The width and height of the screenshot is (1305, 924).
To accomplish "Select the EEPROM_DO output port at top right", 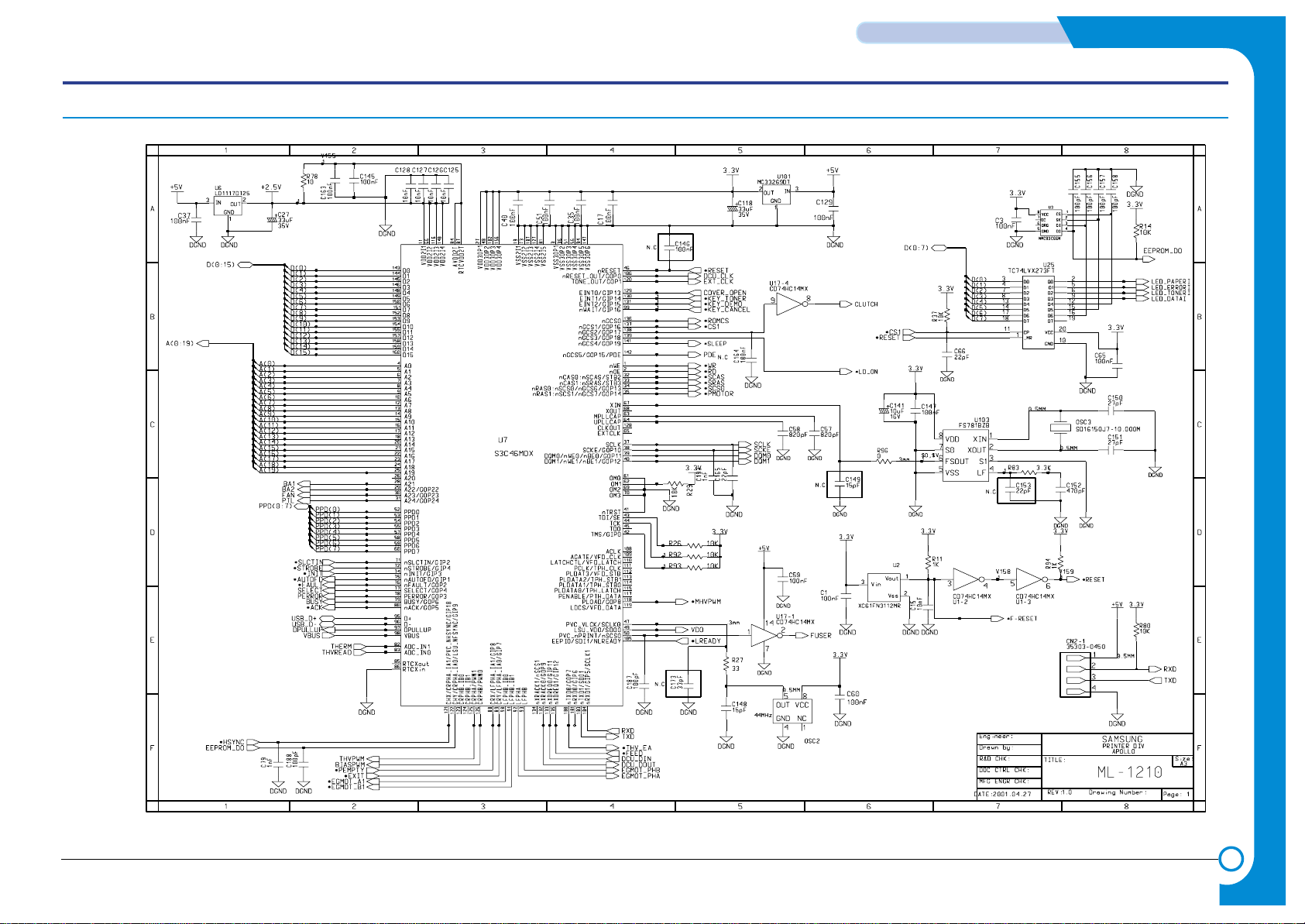I will pos(1163,251).
